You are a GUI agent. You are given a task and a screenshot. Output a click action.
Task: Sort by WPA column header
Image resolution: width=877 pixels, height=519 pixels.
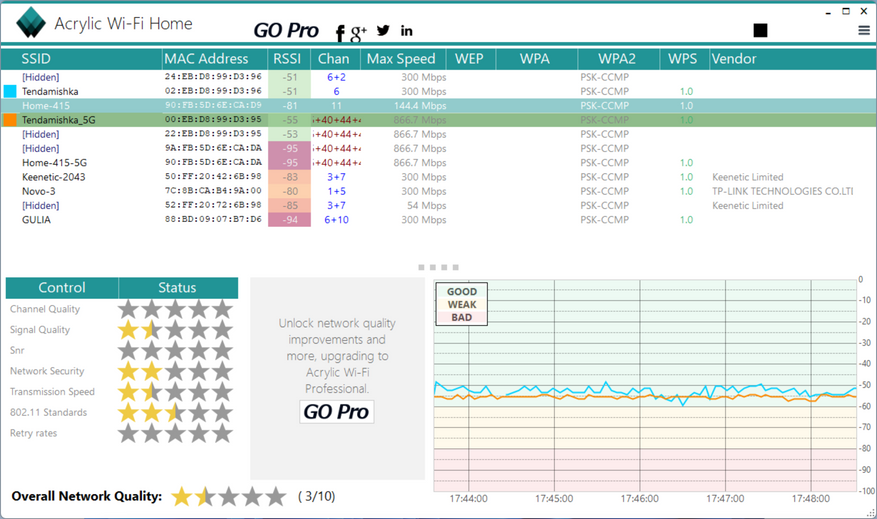click(537, 59)
